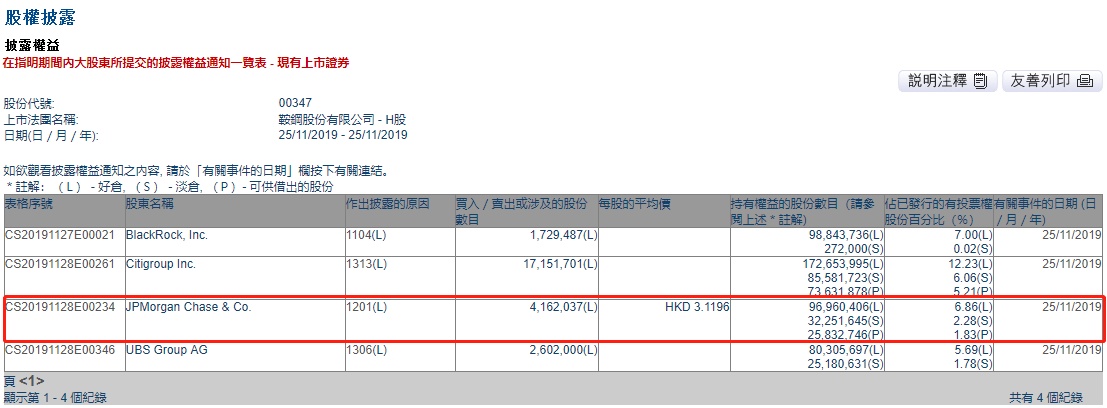The image size is (1107, 408).
Task: Click date range 25/11/2019 - 25/11/2019
Action: [x=342, y=135]
